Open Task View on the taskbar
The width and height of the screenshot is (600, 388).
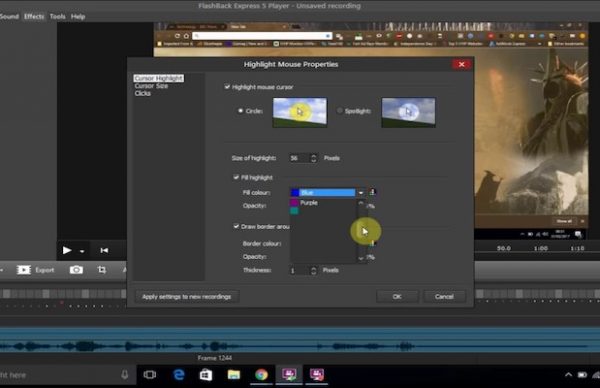click(150, 375)
